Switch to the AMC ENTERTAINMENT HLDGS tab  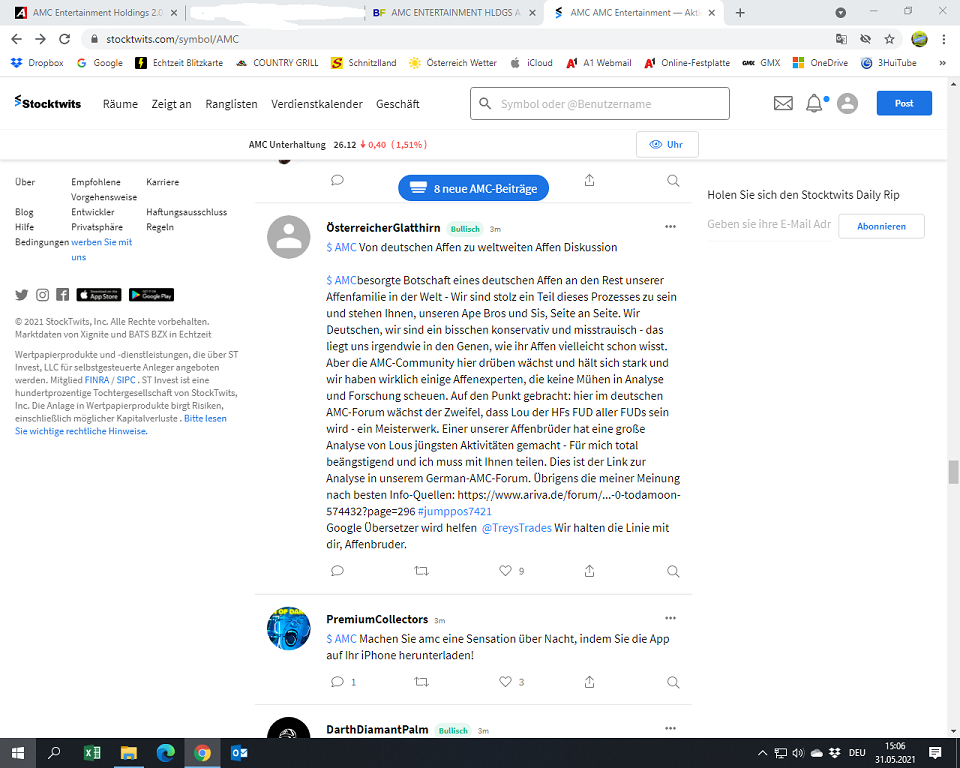pyautogui.click(x=455, y=13)
